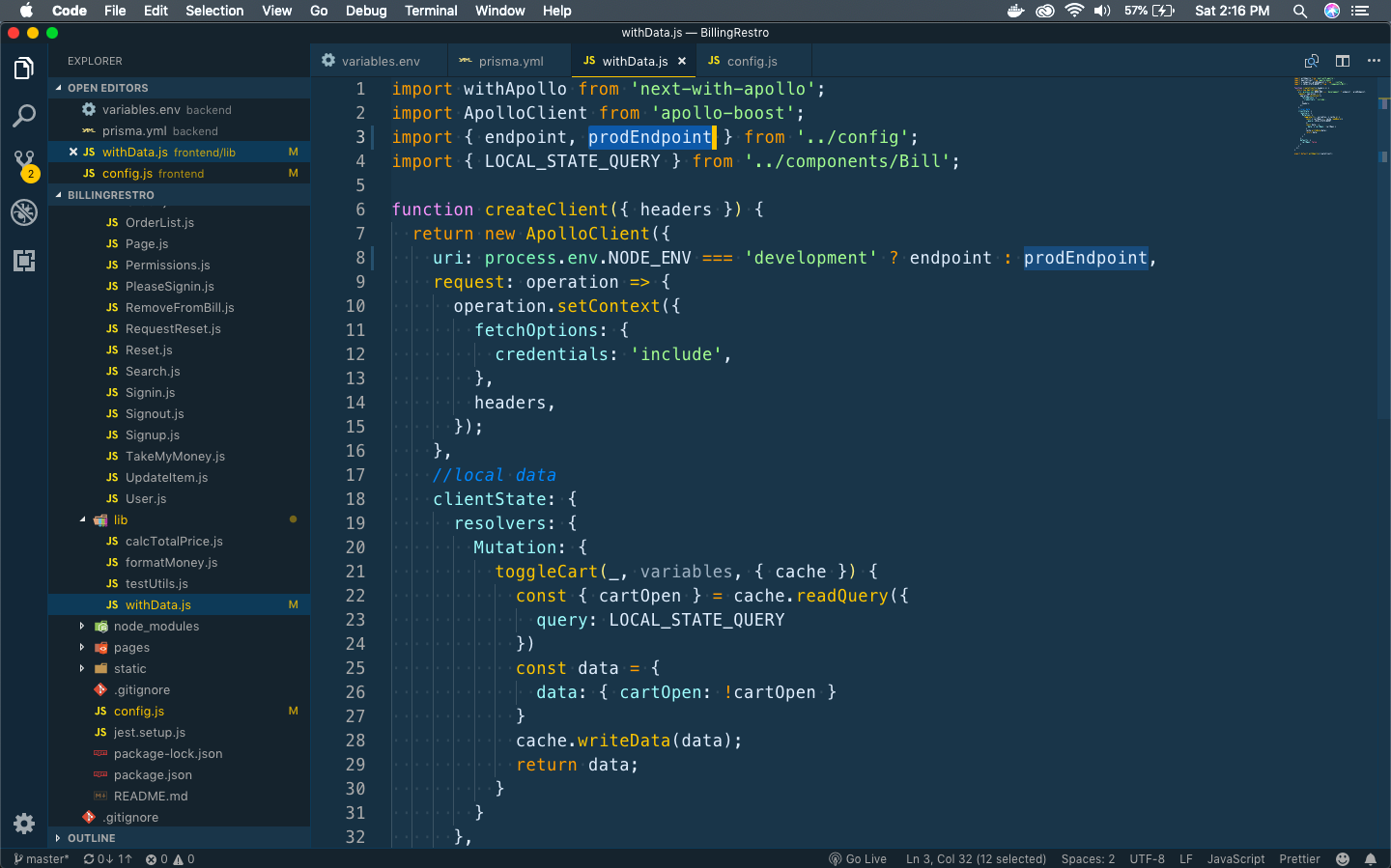This screenshot has height=868, width=1391.
Task: Open OrderList.js in the file tree
Action: pos(179,222)
